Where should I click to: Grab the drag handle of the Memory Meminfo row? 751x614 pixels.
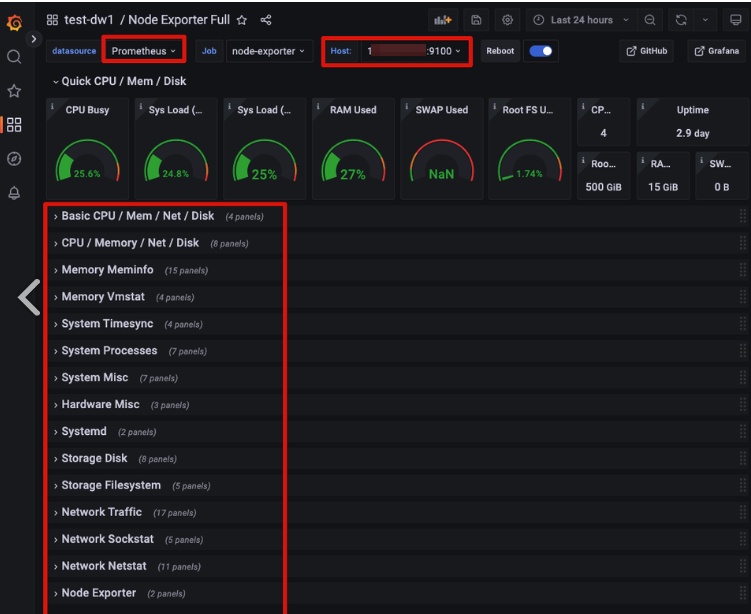point(743,270)
